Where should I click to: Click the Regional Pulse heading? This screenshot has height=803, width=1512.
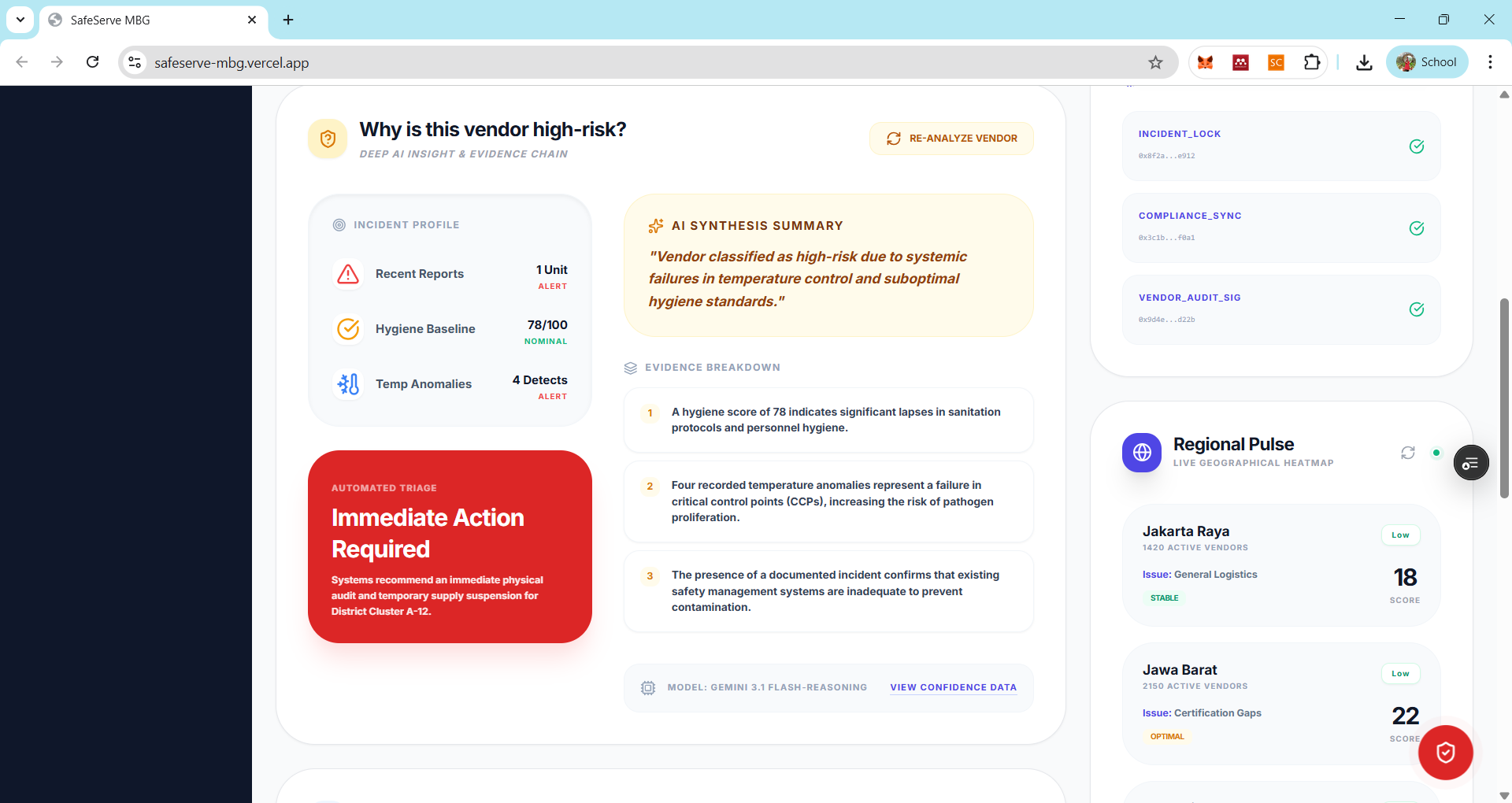(x=1233, y=444)
